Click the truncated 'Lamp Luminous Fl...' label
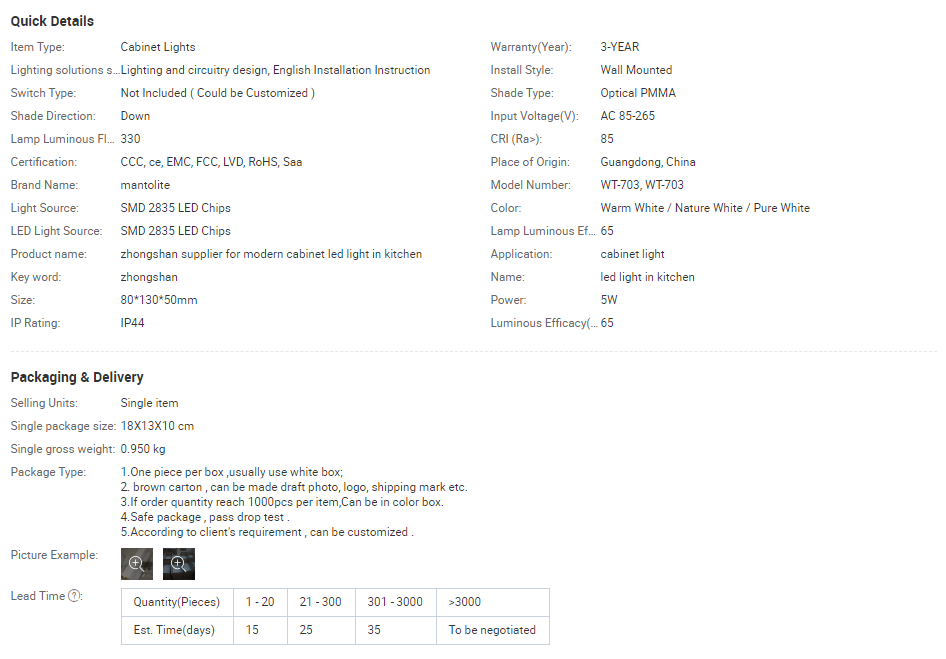The image size is (946, 659). (x=60, y=139)
